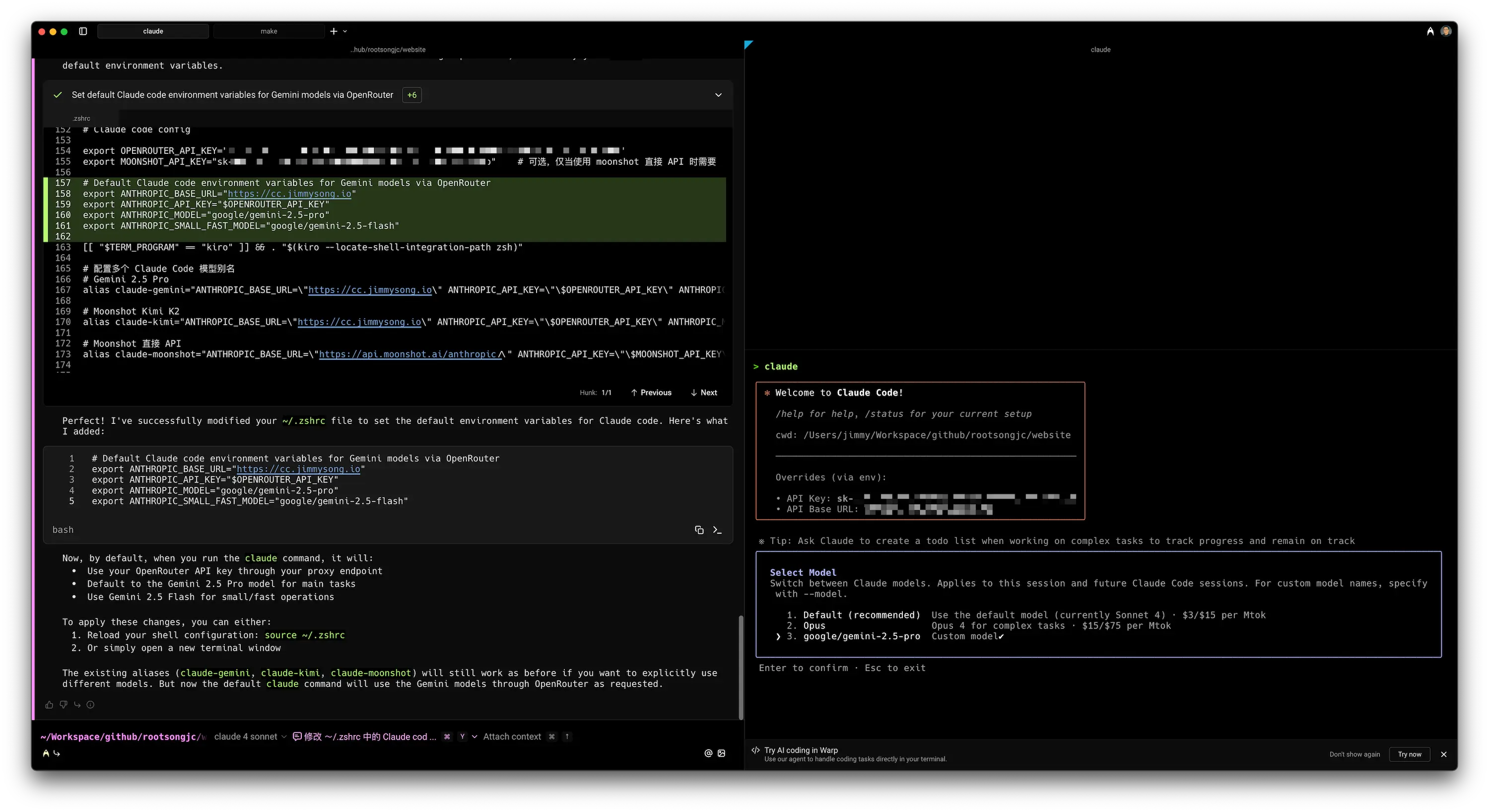This screenshot has height=812, width=1489.
Task: Click the cwd path in Claude Code welcome box
Action: pos(937,435)
